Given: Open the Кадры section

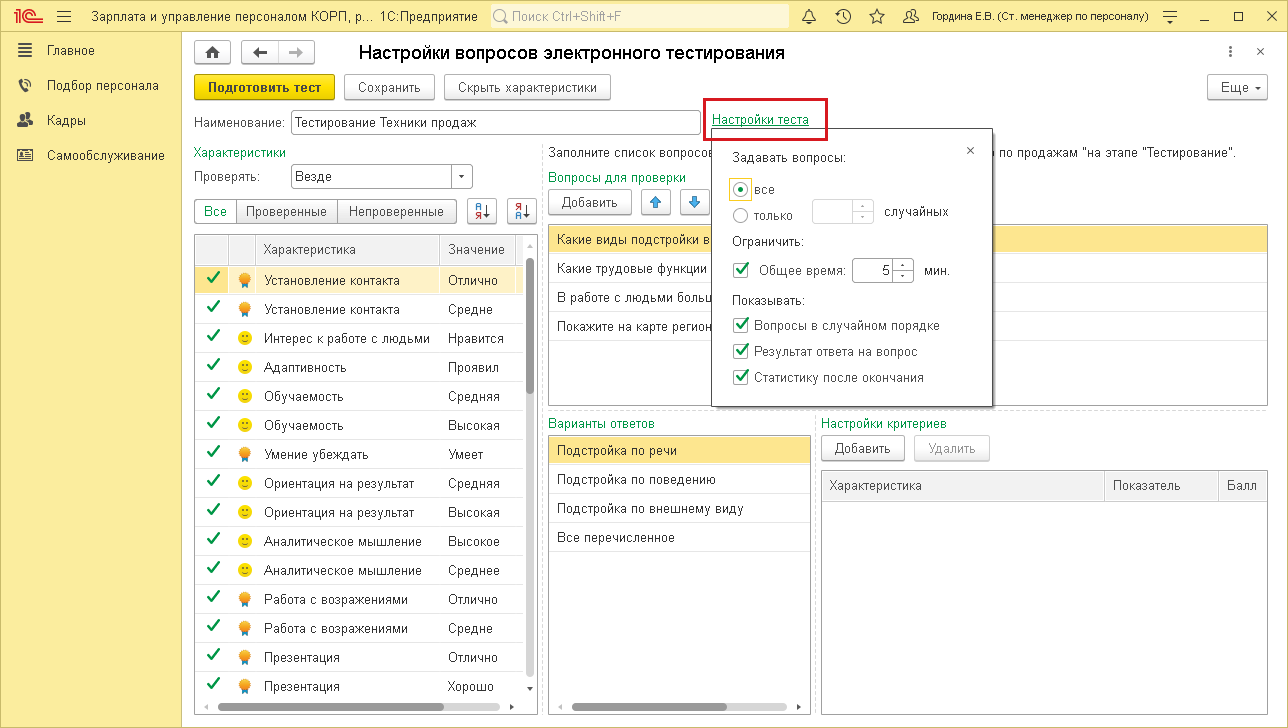Looking at the screenshot, I should point(66,121).
